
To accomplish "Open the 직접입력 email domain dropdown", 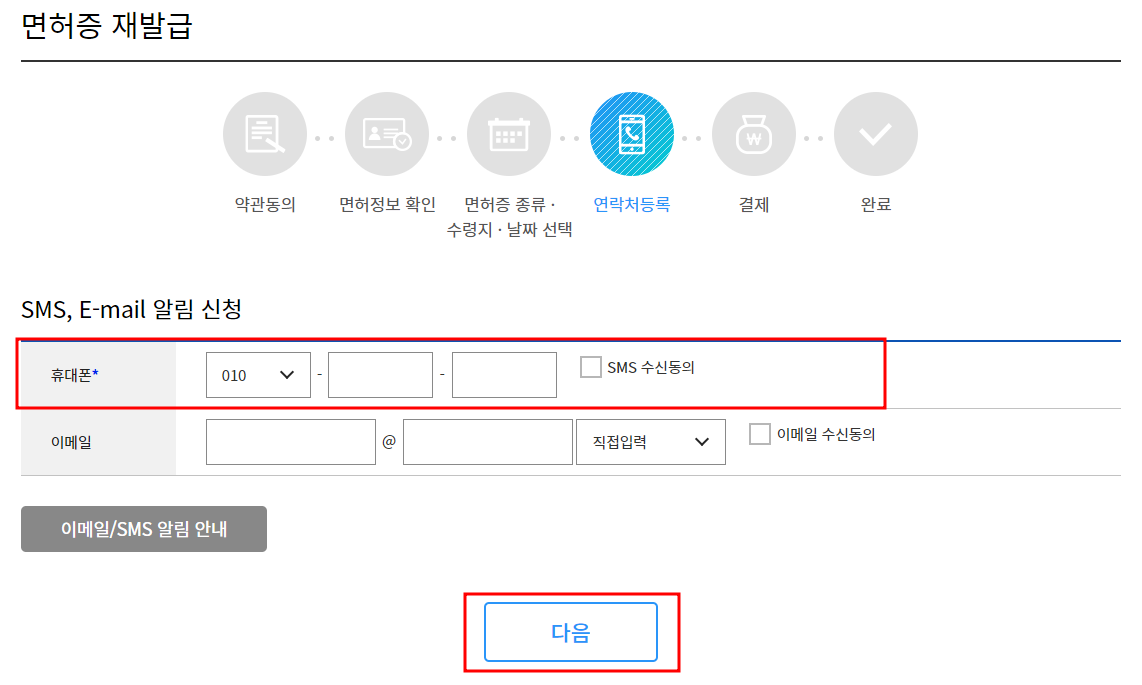I will point(650,441).
